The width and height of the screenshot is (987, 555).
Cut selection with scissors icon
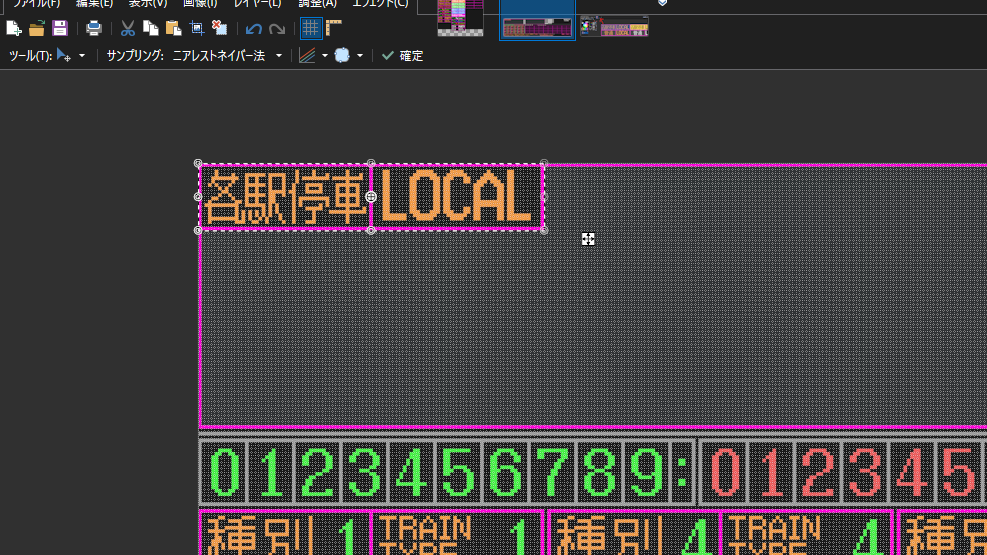click(x=127, y=28)
